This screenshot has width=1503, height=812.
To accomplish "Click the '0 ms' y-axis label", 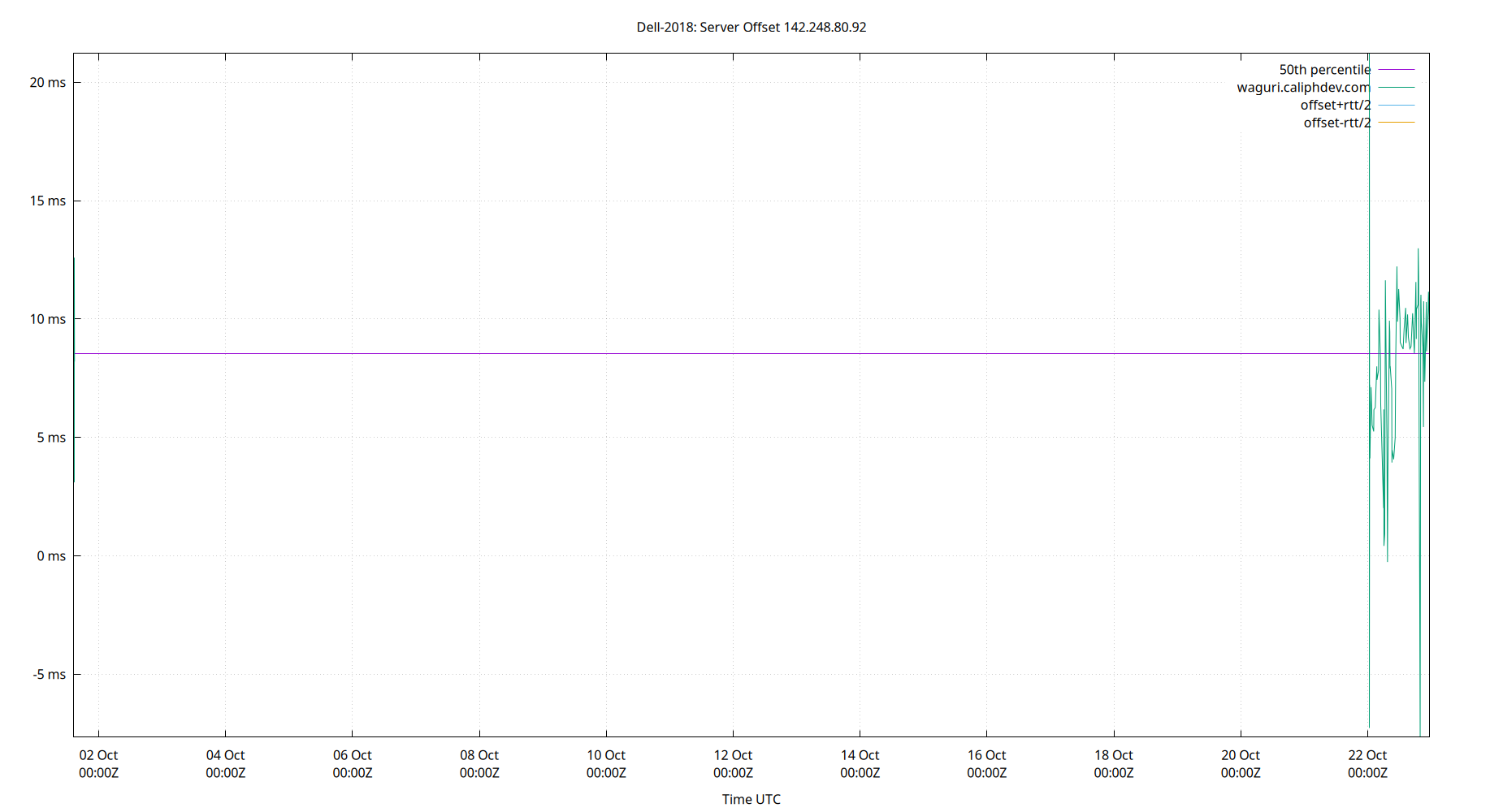I will click(x=51, y=556).
